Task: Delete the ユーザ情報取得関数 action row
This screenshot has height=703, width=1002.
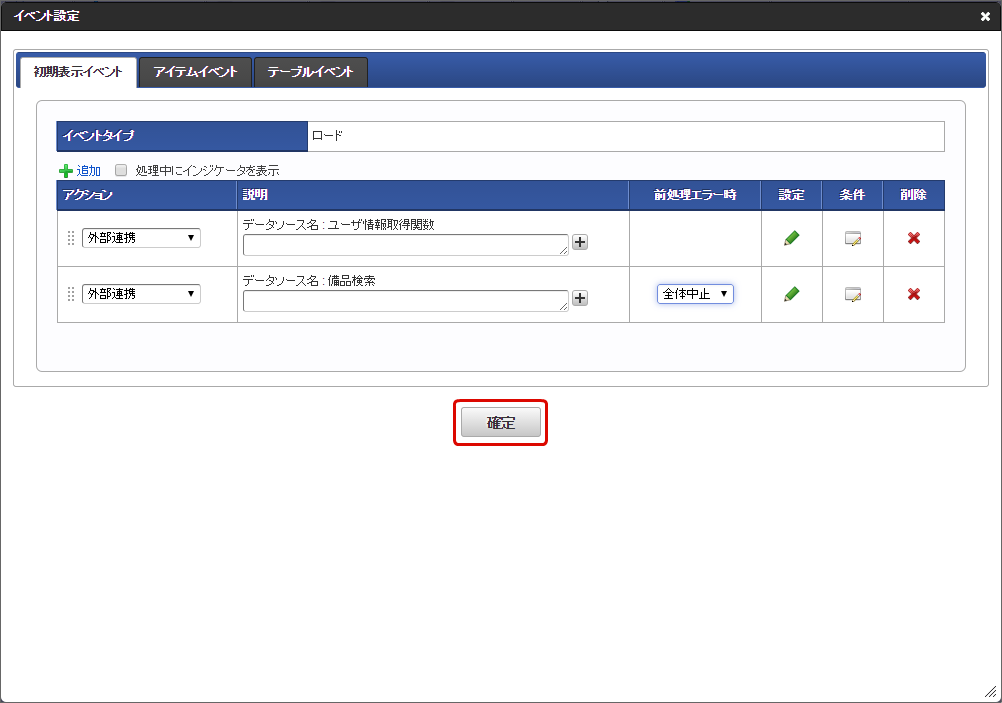Action: (913, 238)
